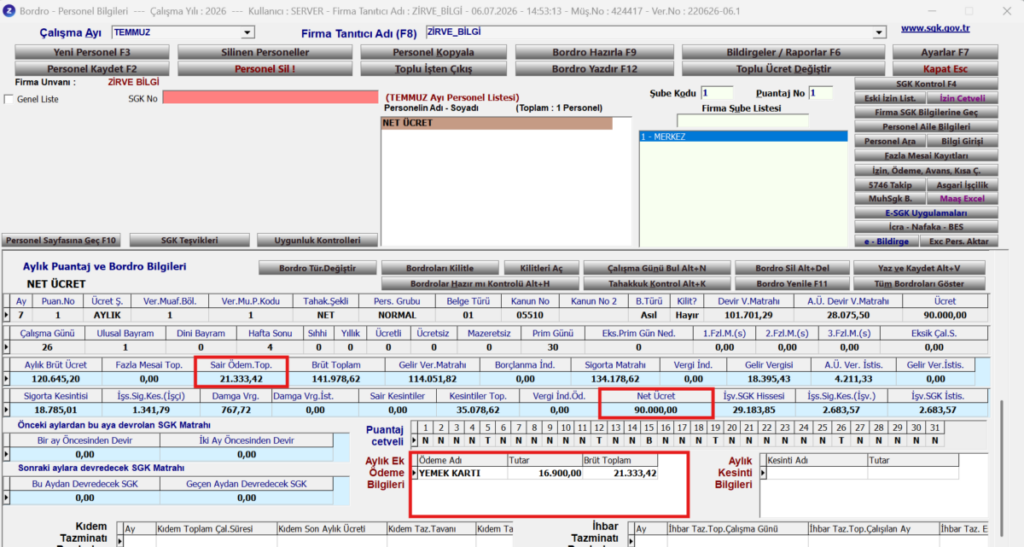Click MuhSgk B. button
The height and width of the screenshot is (547, 1024).
point(889,199)
